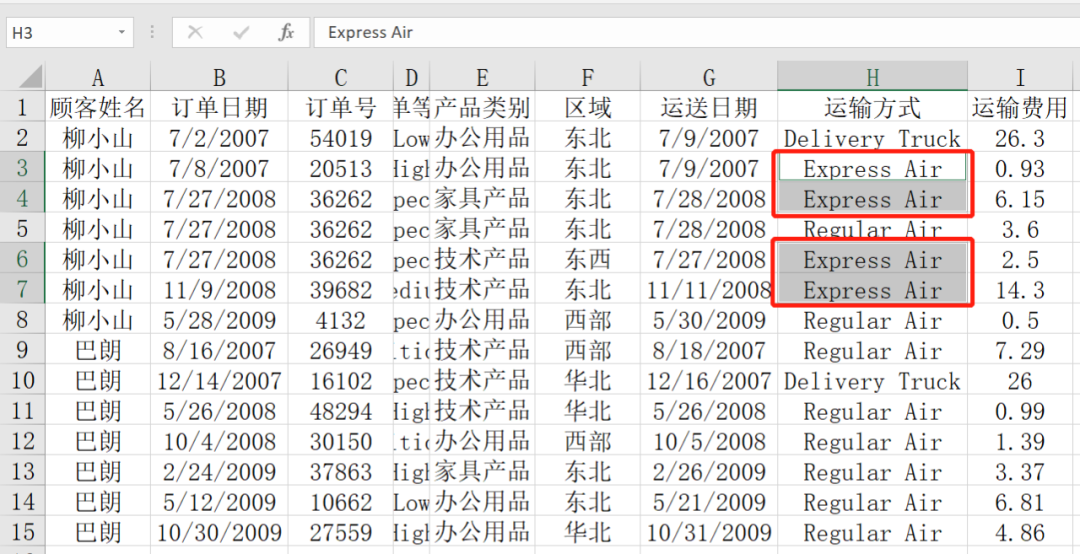Click cell with order number 10662
The height and width of the screenshot is (554, 1080).
coord(340,502)
